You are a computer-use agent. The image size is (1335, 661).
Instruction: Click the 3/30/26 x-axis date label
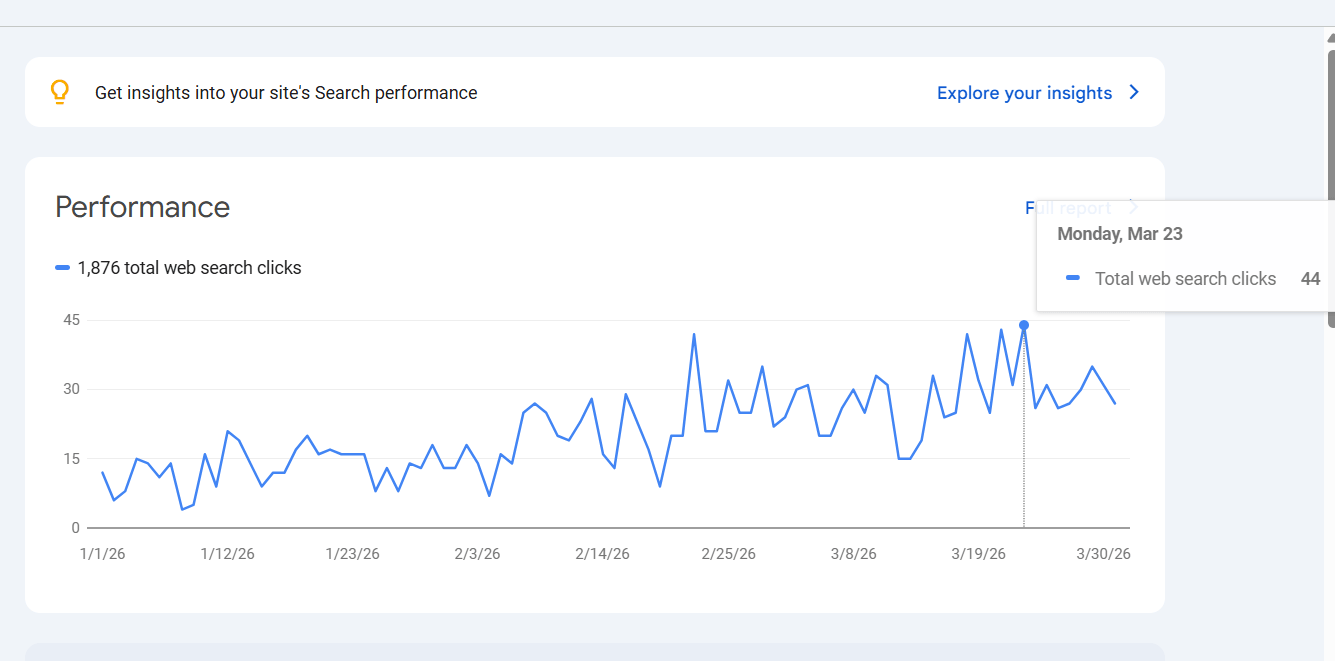[1103, 554]
